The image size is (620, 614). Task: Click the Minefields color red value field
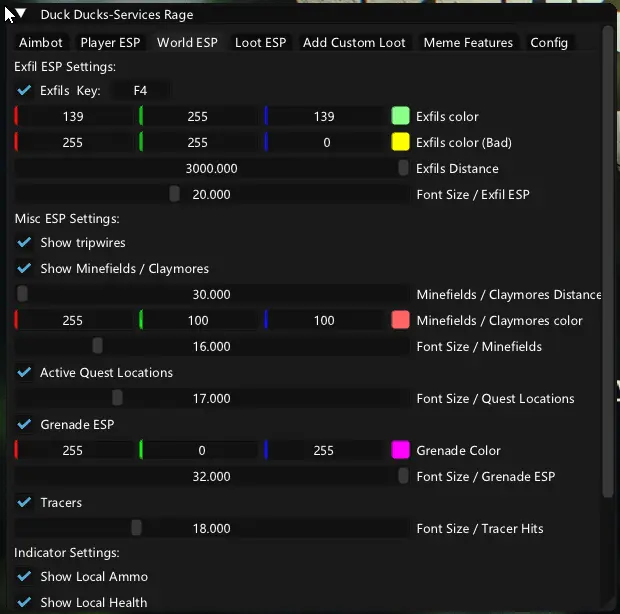[x=72, y=321]
